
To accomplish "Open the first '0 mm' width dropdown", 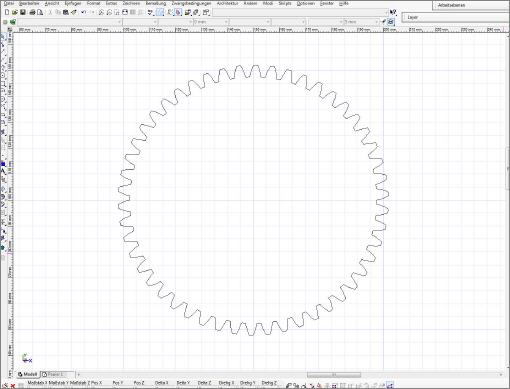I will 211,22.
